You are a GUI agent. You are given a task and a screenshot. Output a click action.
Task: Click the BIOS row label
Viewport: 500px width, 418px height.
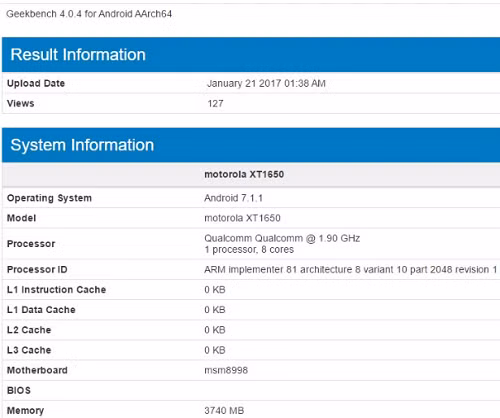[19, 390]
